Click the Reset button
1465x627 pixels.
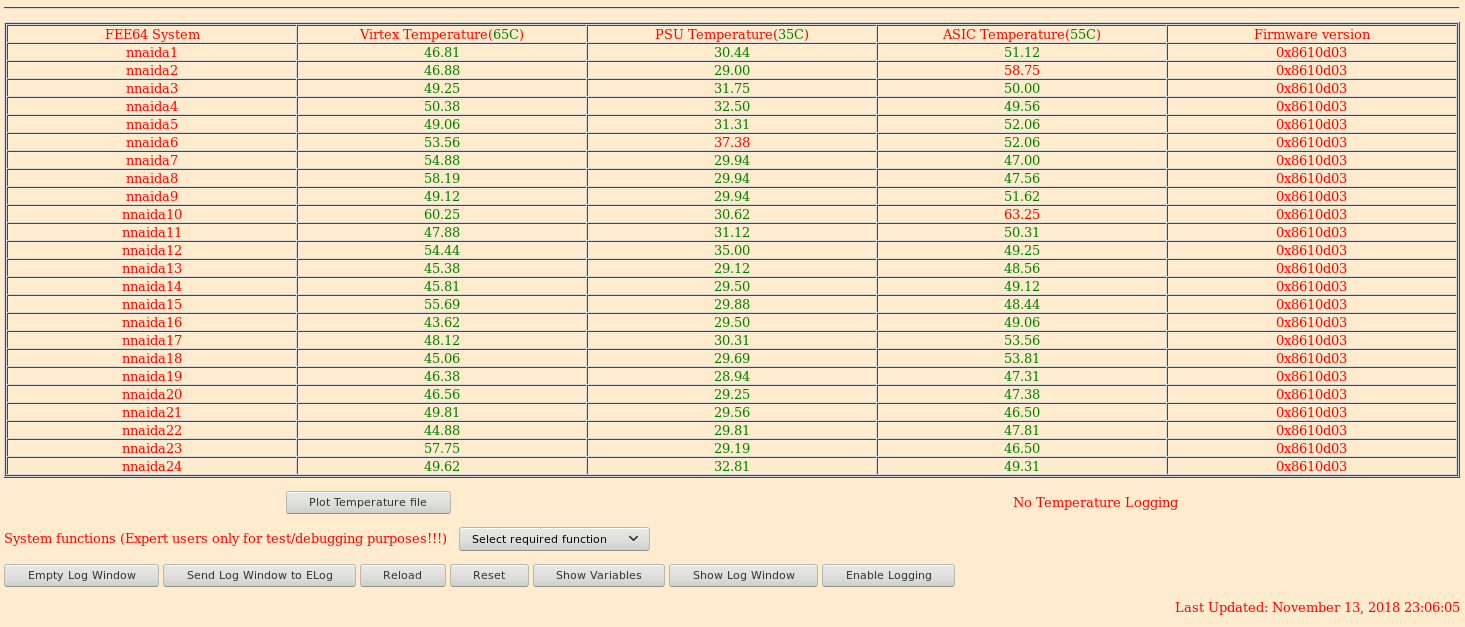coord(489,575)
